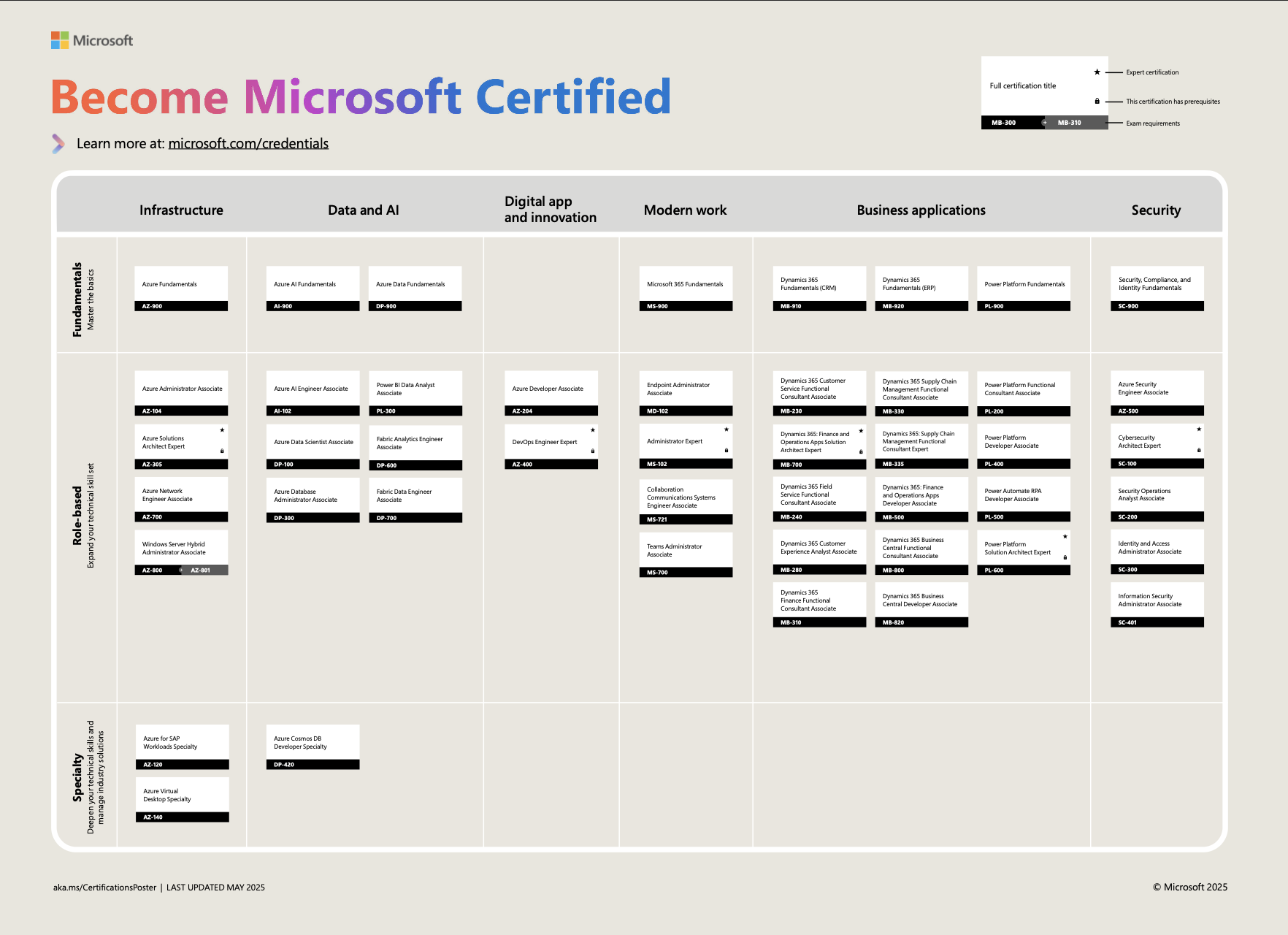Open the Azure Data Scientist Associate card
Screen dimensions: 1288x935
coord(313,446)
